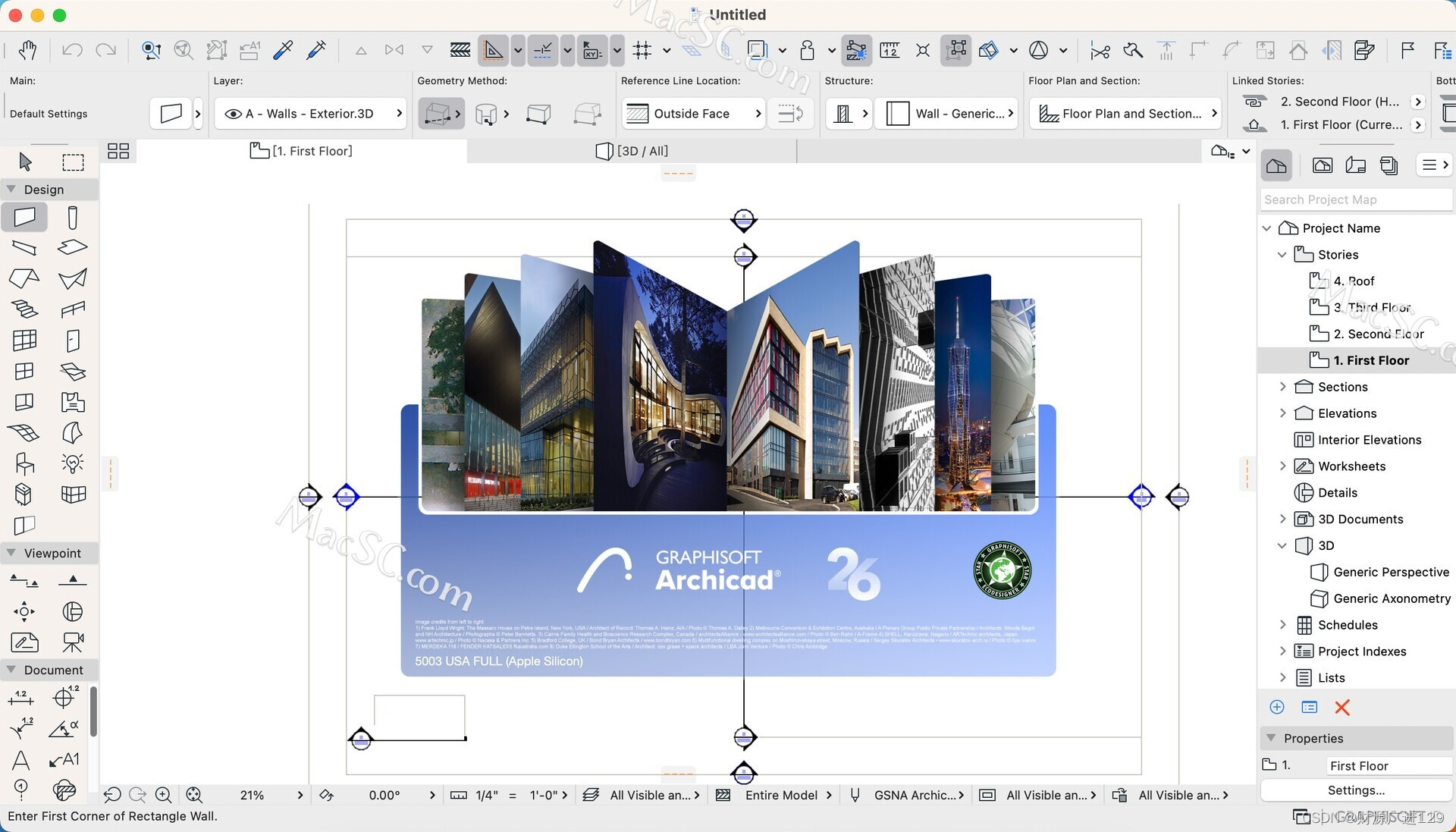Select the Column tool
Viewport: 1456px width, 832px height.
[x=73, y=217]
